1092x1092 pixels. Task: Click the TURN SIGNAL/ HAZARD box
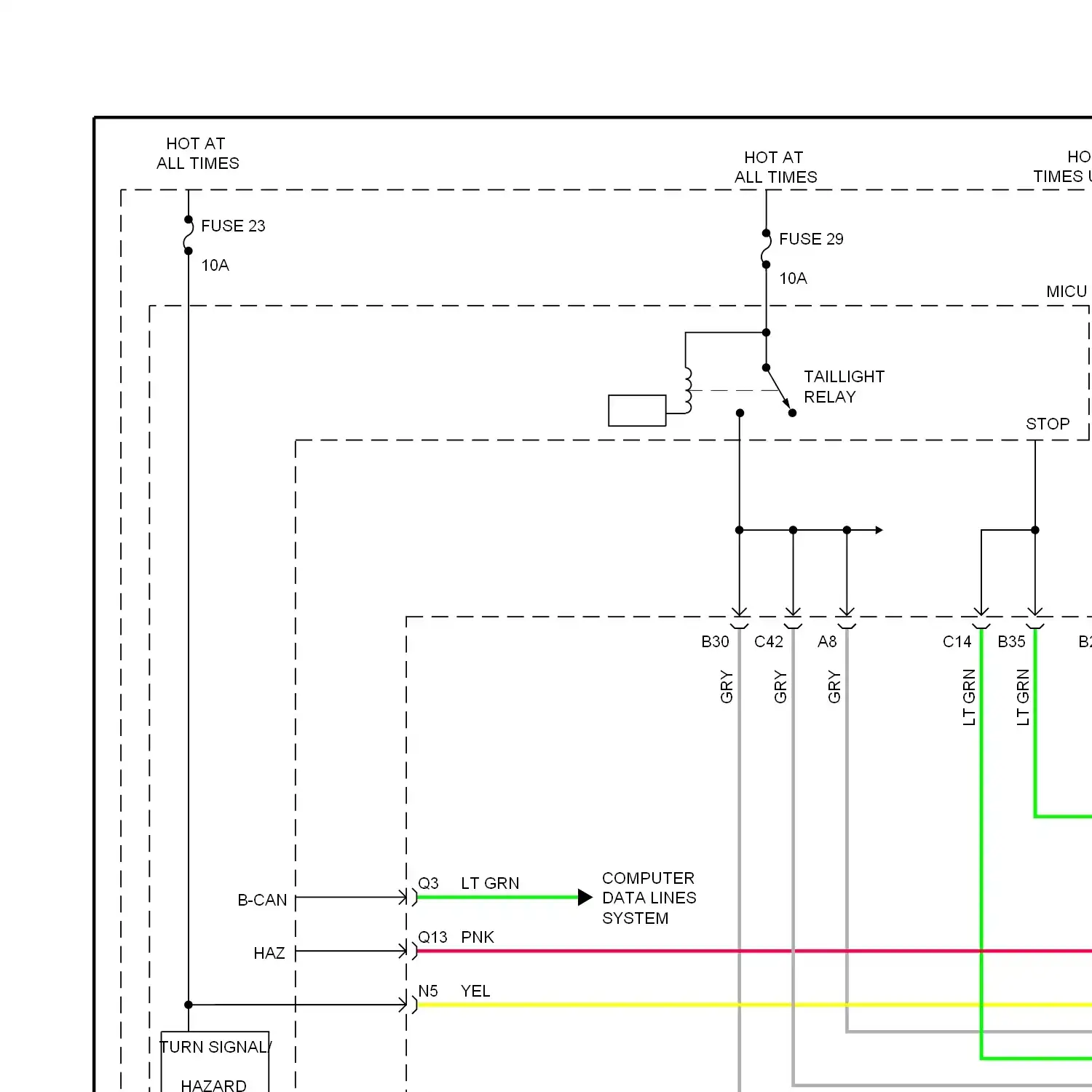point(215,1061)
